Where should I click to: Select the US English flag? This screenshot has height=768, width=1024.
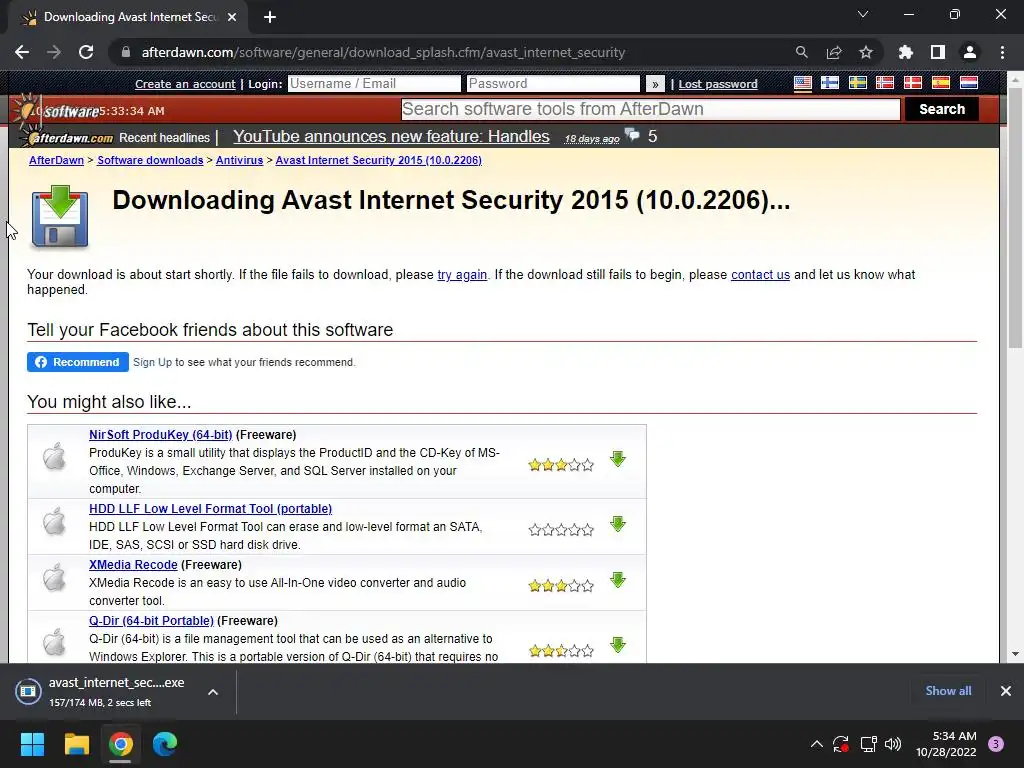click(x=803, y=83)
